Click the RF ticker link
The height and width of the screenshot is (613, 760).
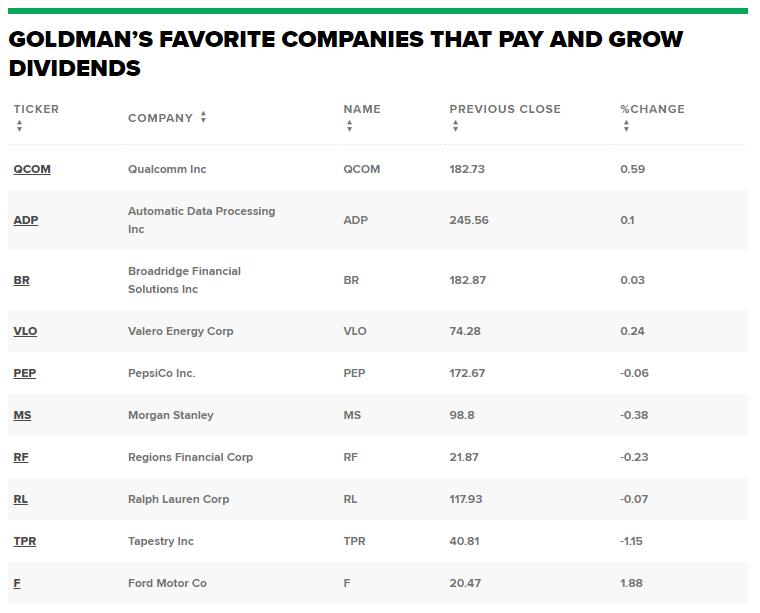pos(21,457)
